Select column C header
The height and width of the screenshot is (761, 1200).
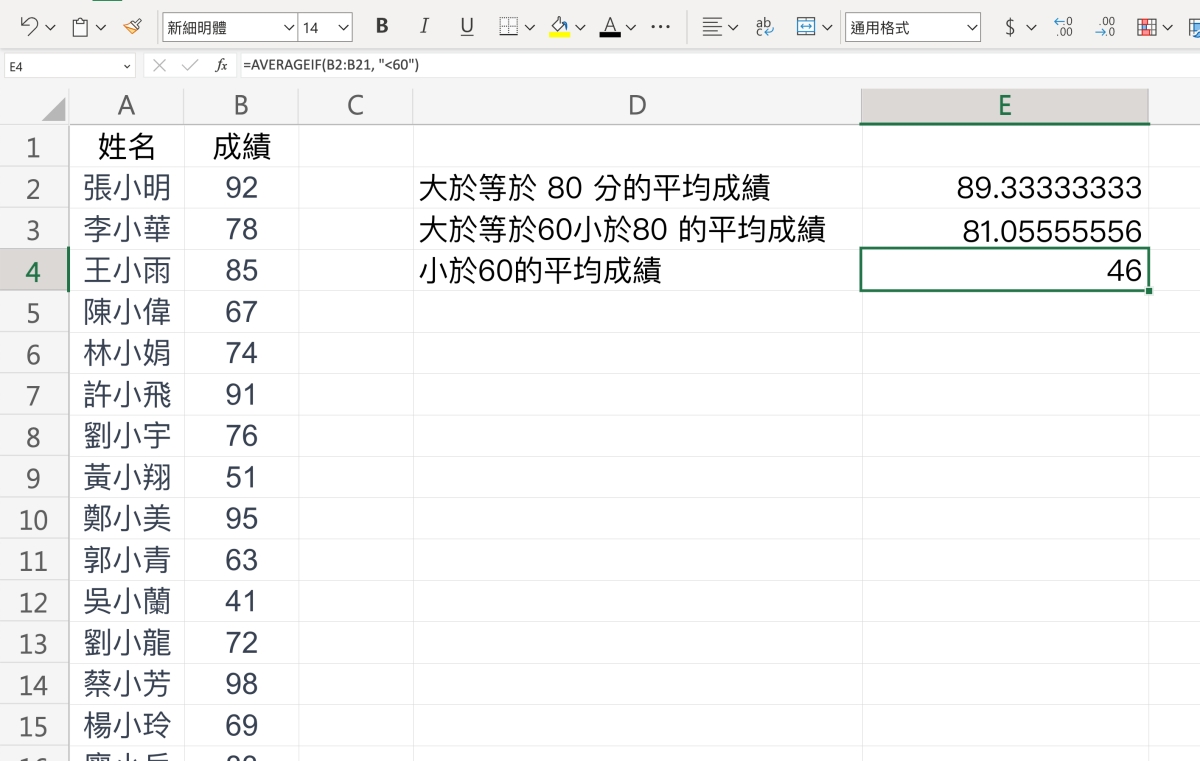point(355,106)
